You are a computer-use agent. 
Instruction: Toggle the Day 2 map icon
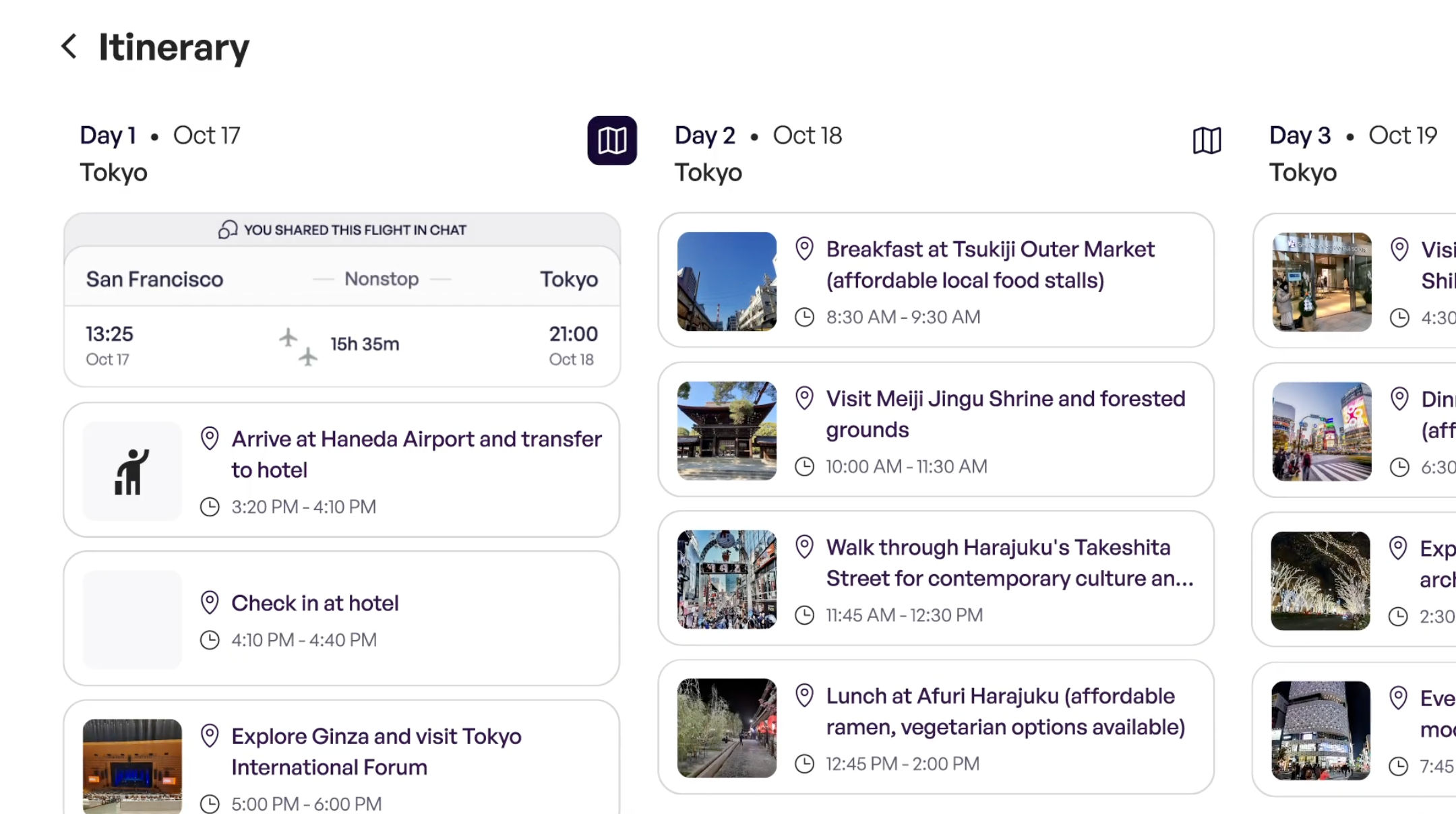click(1207, 140)
